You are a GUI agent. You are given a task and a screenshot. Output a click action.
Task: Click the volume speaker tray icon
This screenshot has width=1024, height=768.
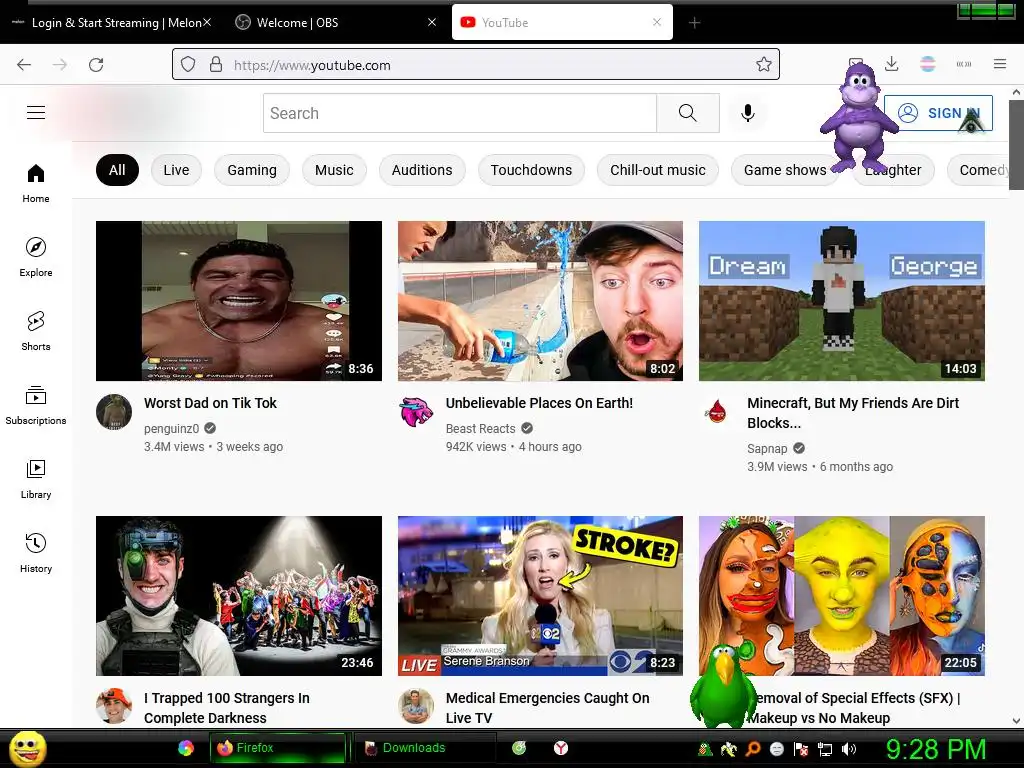(x=848, y=749)
